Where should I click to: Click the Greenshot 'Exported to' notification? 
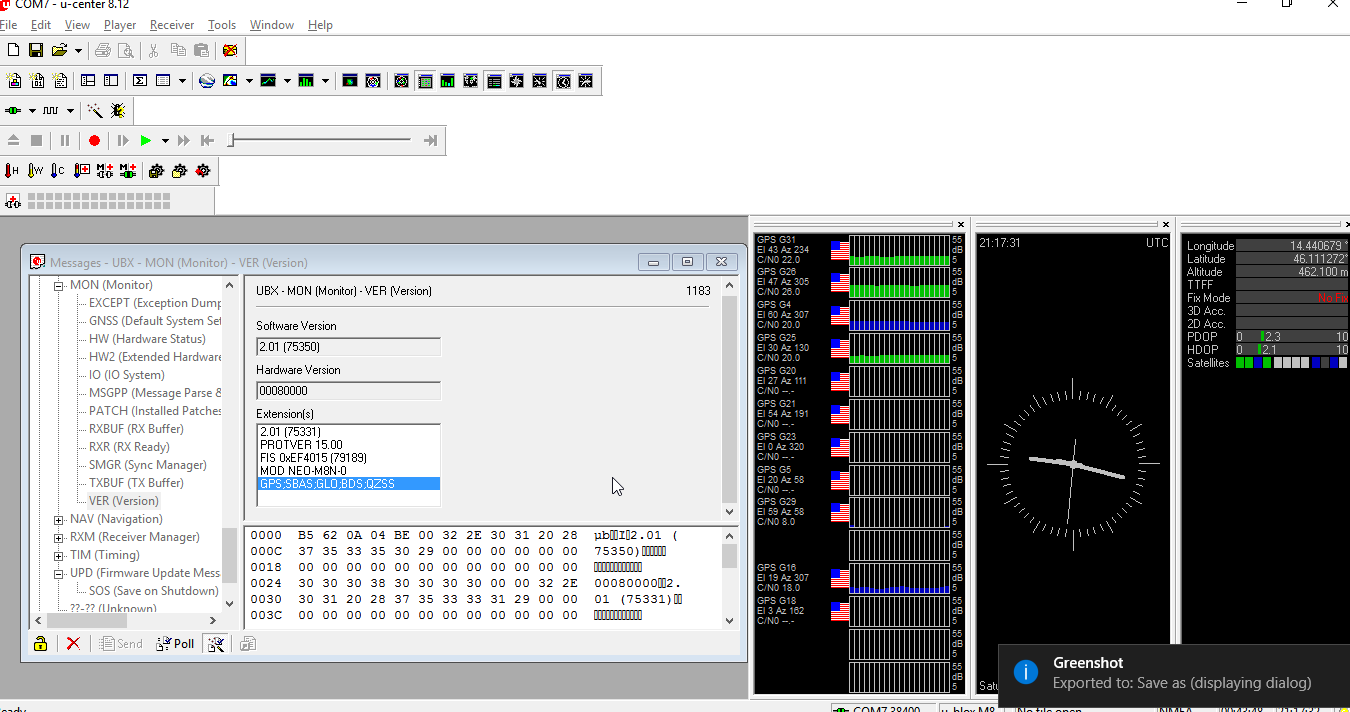(1174, 673)
